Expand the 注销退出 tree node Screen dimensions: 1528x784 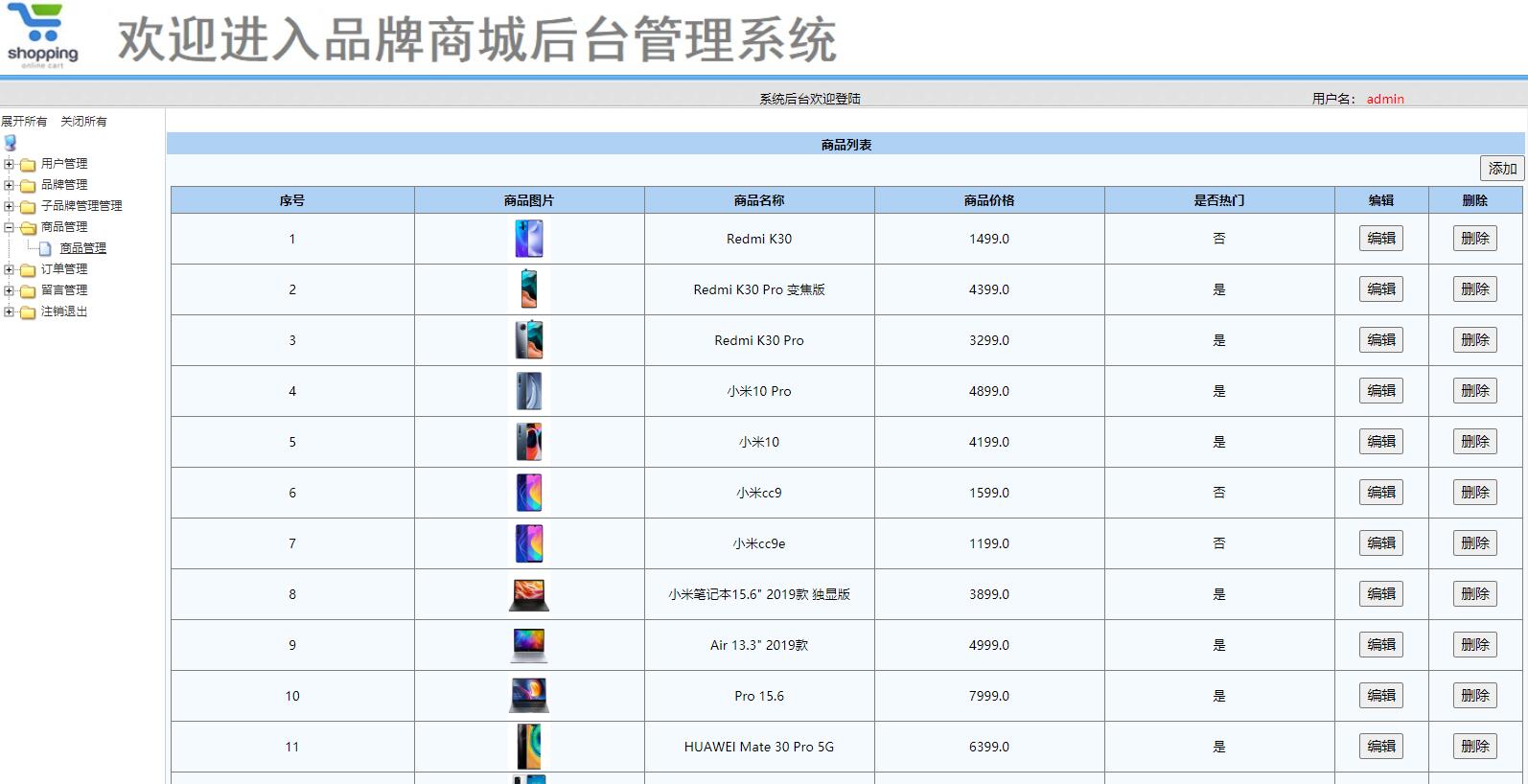9,311
